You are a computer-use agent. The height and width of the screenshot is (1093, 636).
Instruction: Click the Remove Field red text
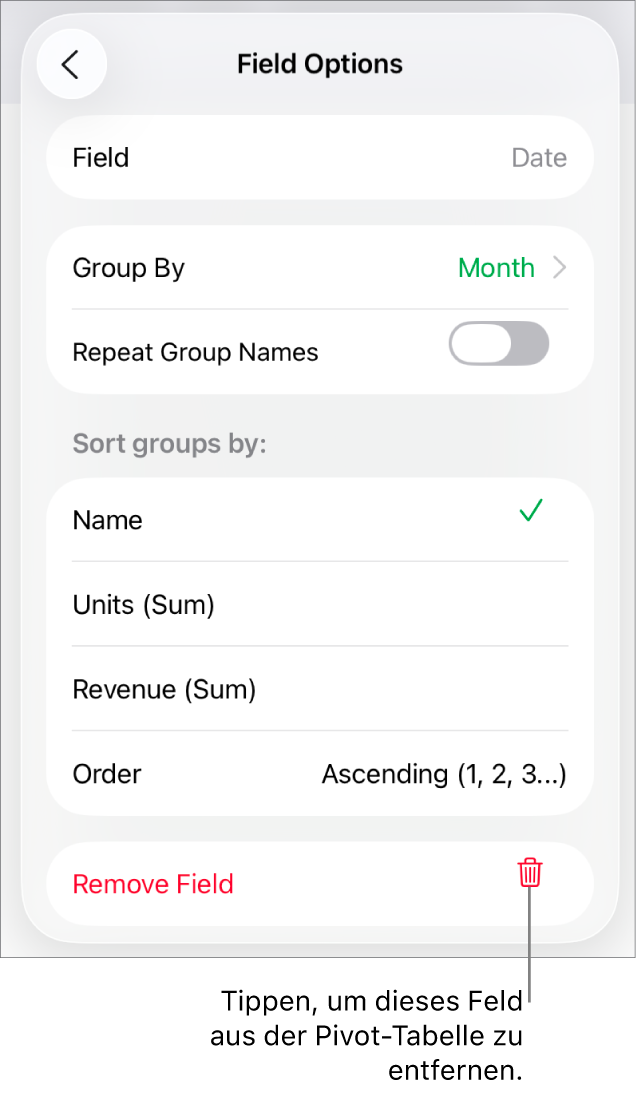[153, 884]
